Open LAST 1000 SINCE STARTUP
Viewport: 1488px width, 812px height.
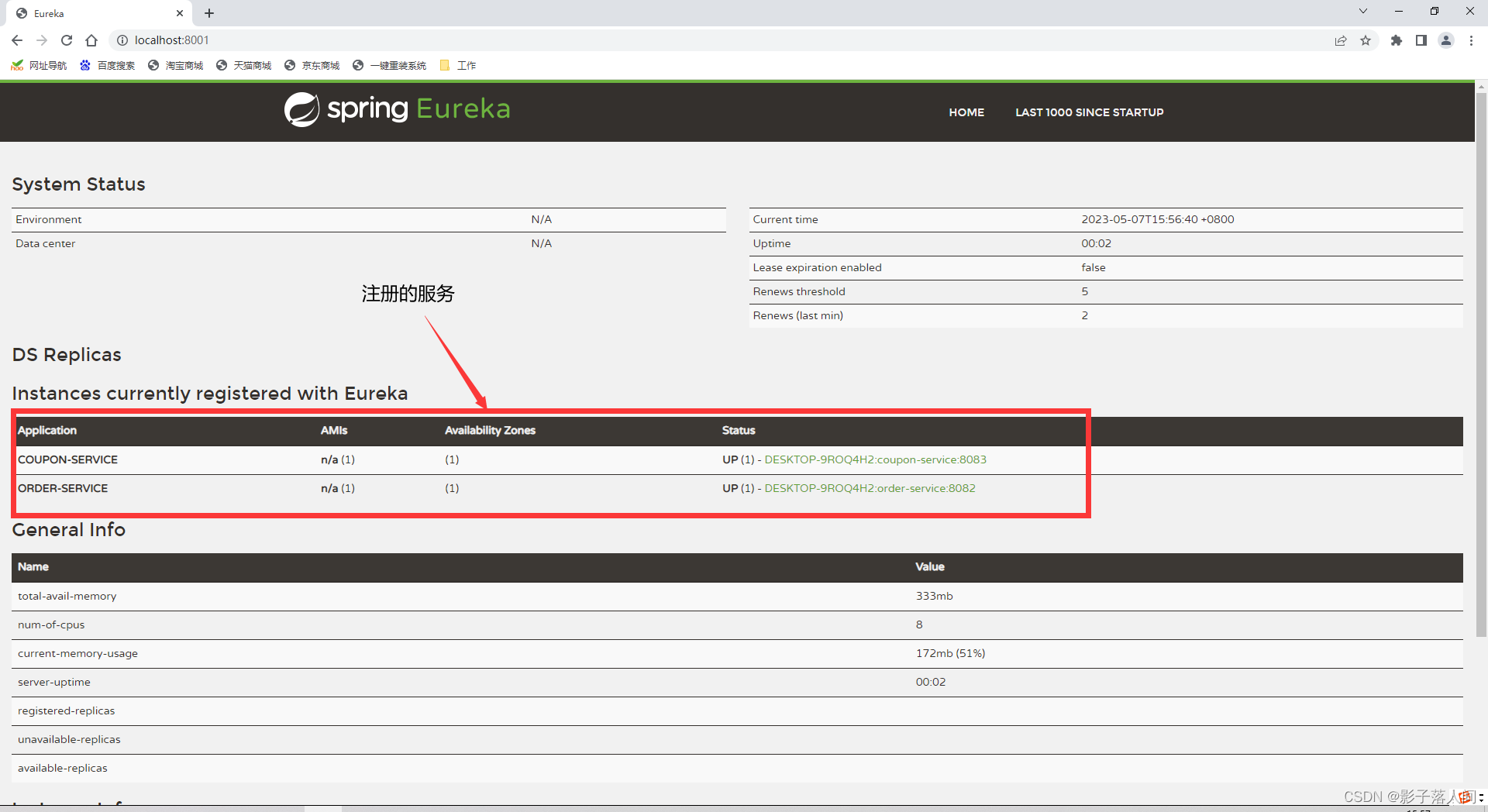tap(1090, 112)
